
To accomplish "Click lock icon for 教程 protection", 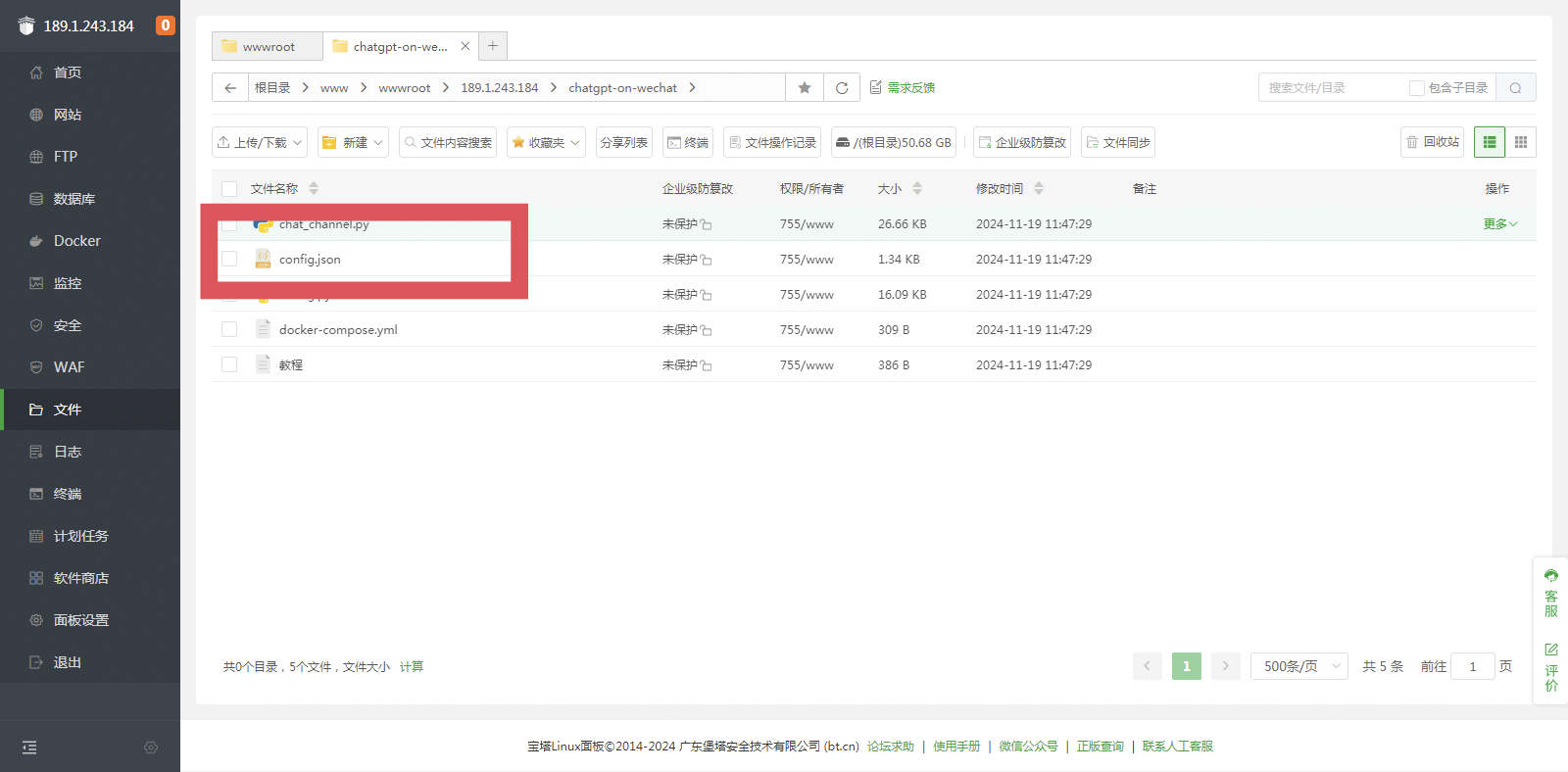I will (706, 365).
